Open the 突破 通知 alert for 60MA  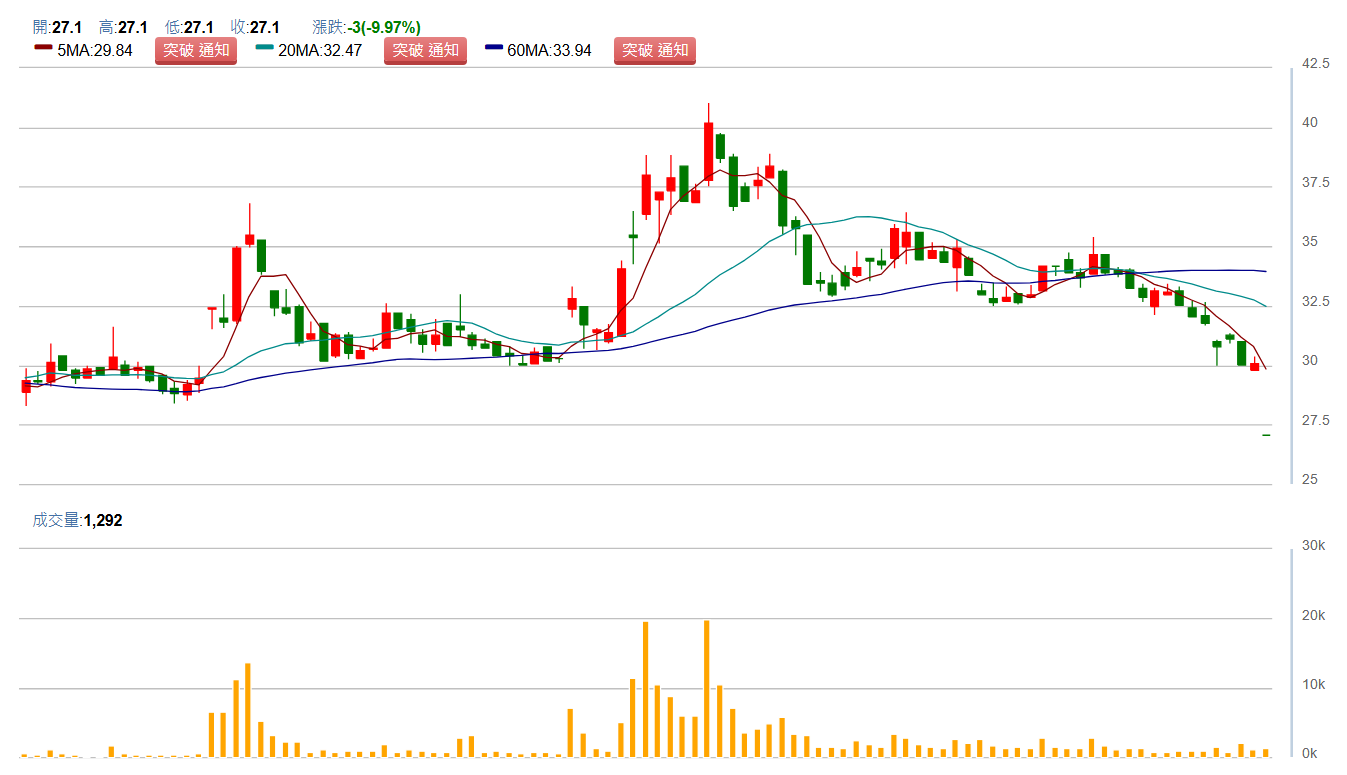(654, 51)
